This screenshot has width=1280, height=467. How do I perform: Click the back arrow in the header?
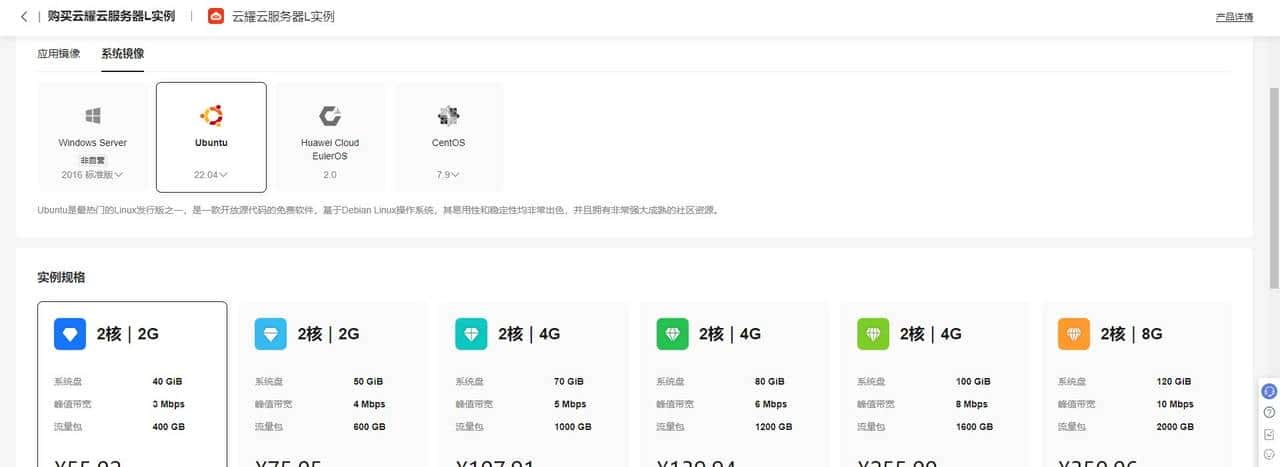click(x=23, y=16)
